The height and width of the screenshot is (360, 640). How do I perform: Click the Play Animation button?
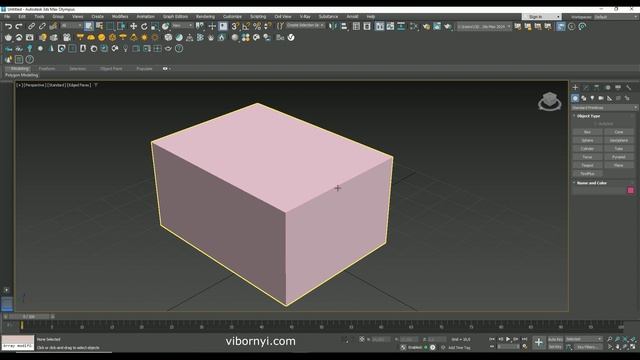[508, 339]
